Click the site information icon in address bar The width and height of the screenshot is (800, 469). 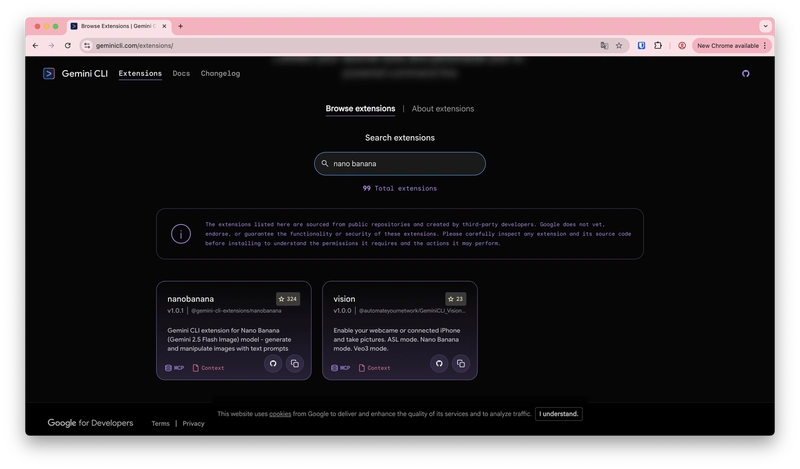(87, 45)
